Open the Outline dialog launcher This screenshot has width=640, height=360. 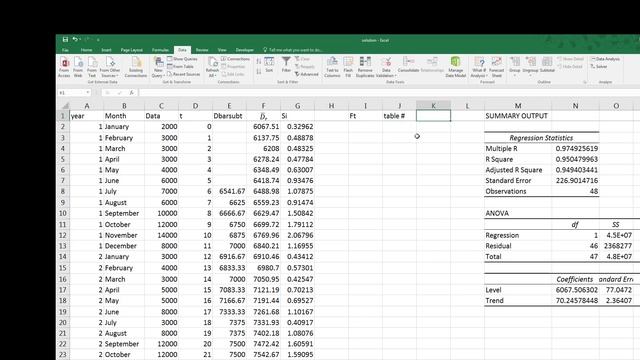[x=584, y=82]
